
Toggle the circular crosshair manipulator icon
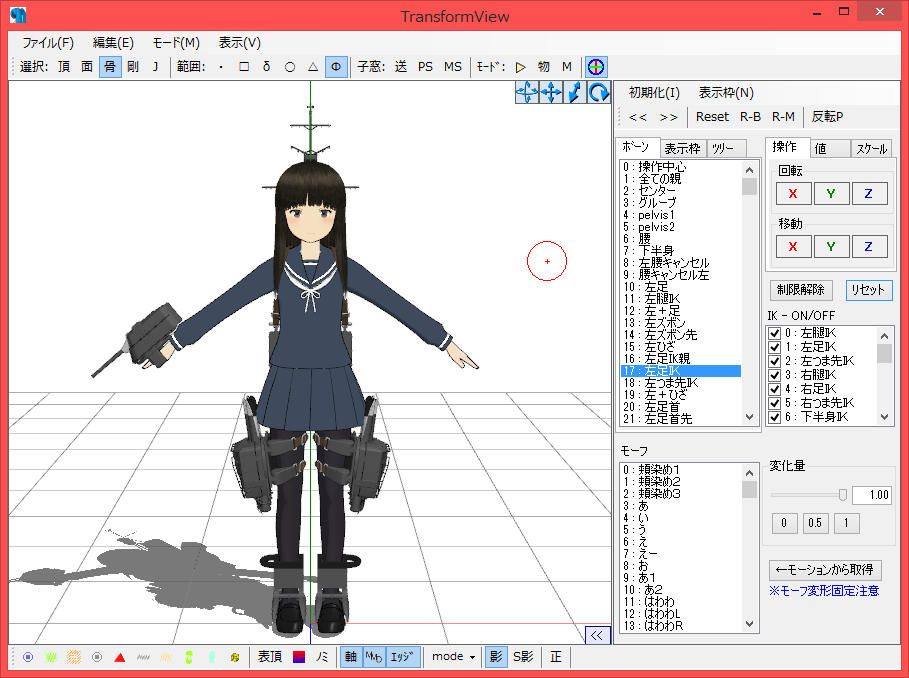coord(596,67)
